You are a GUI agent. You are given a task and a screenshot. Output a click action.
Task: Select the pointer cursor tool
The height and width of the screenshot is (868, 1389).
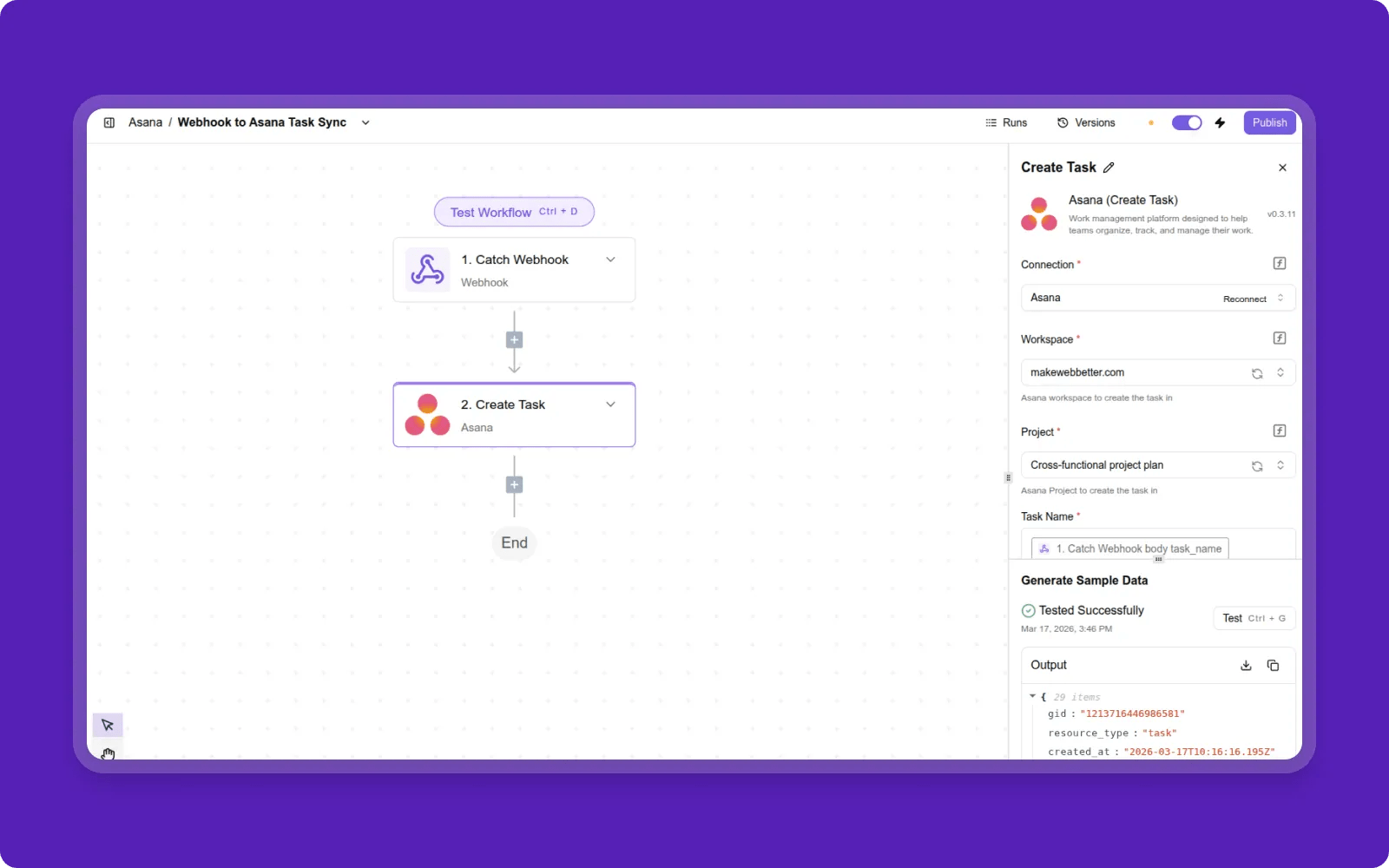click(108, 725)
